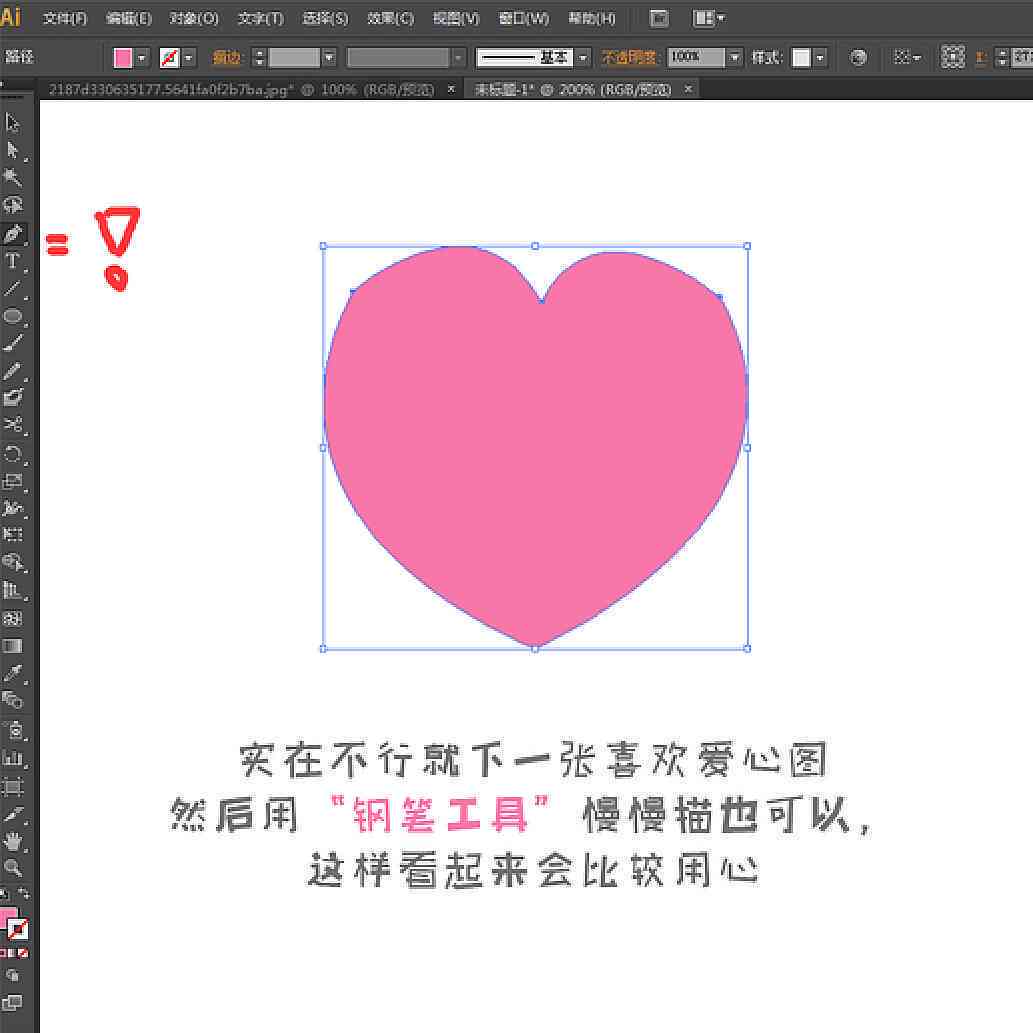
Task: Change screen mode at toolbox bottom
Action: [12, 1003]
